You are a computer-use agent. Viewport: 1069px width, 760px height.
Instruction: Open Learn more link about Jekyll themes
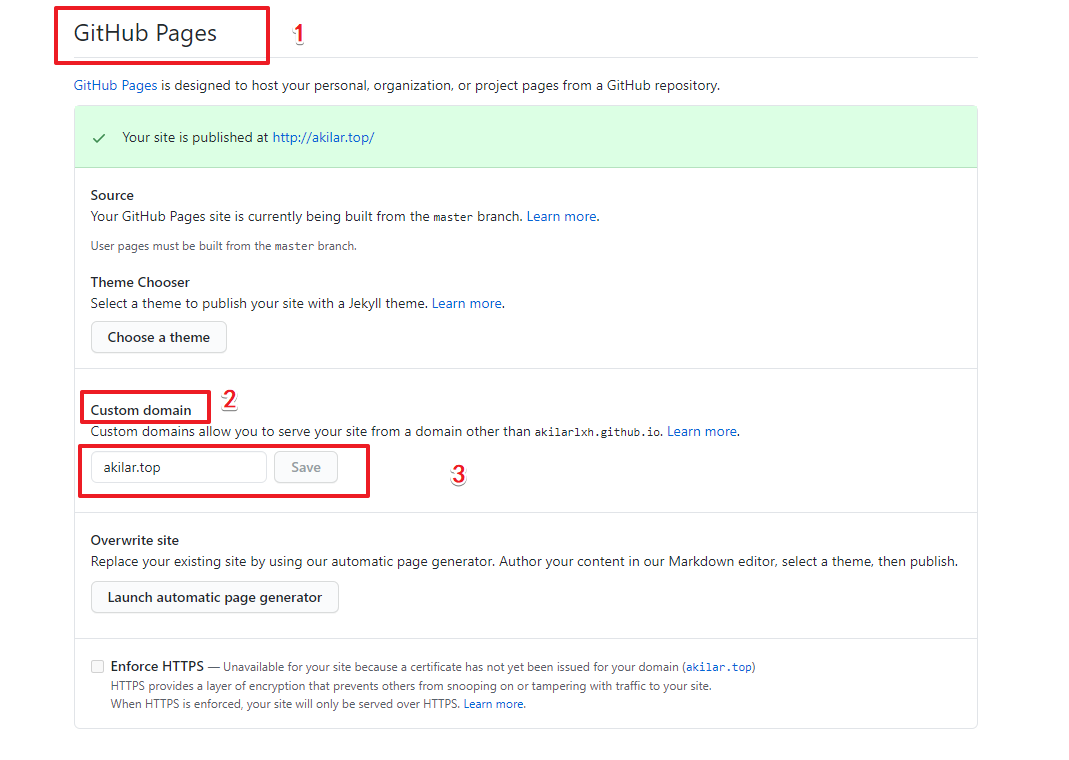467,303
